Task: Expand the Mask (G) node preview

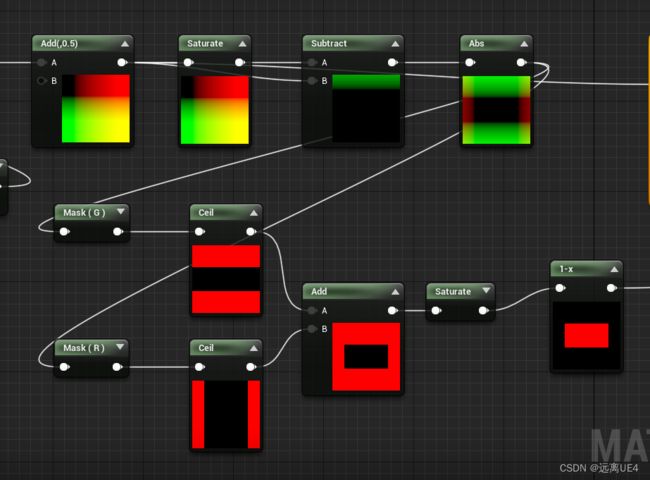Action: (x=121, y=212)
